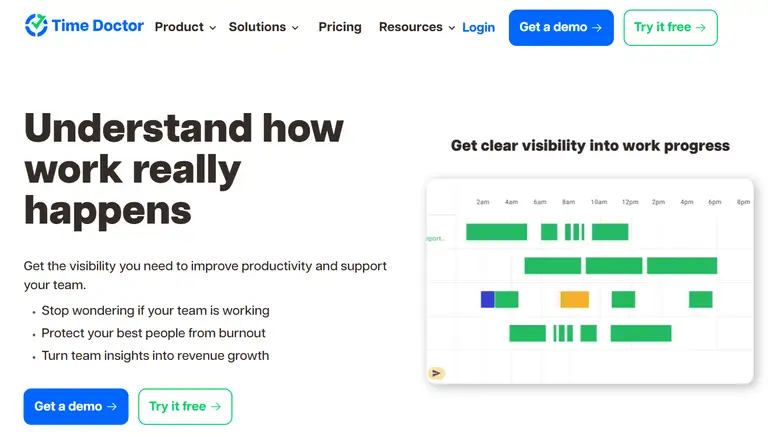
Task: Click the 6am timeline hour marker
Action: (x=540, y=202)
